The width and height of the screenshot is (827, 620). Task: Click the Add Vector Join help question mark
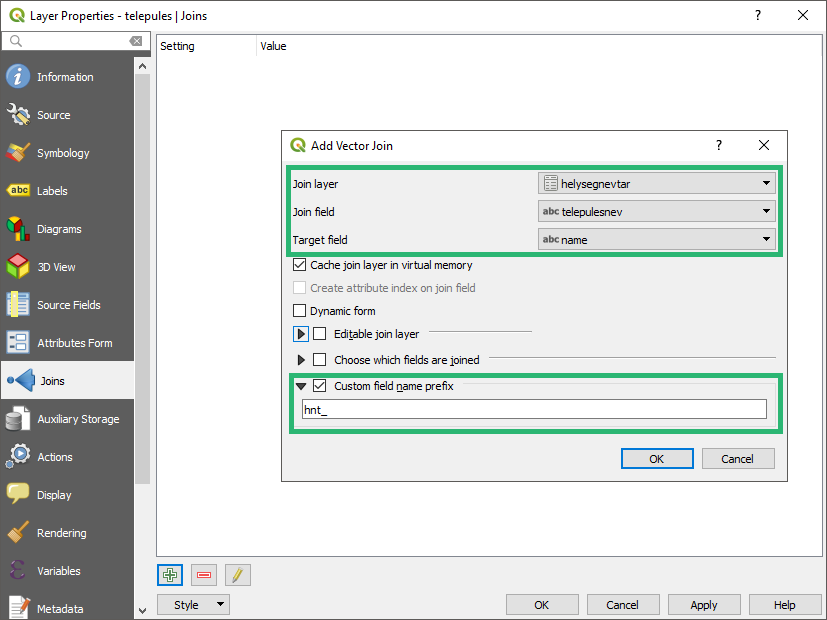point(719,145)
